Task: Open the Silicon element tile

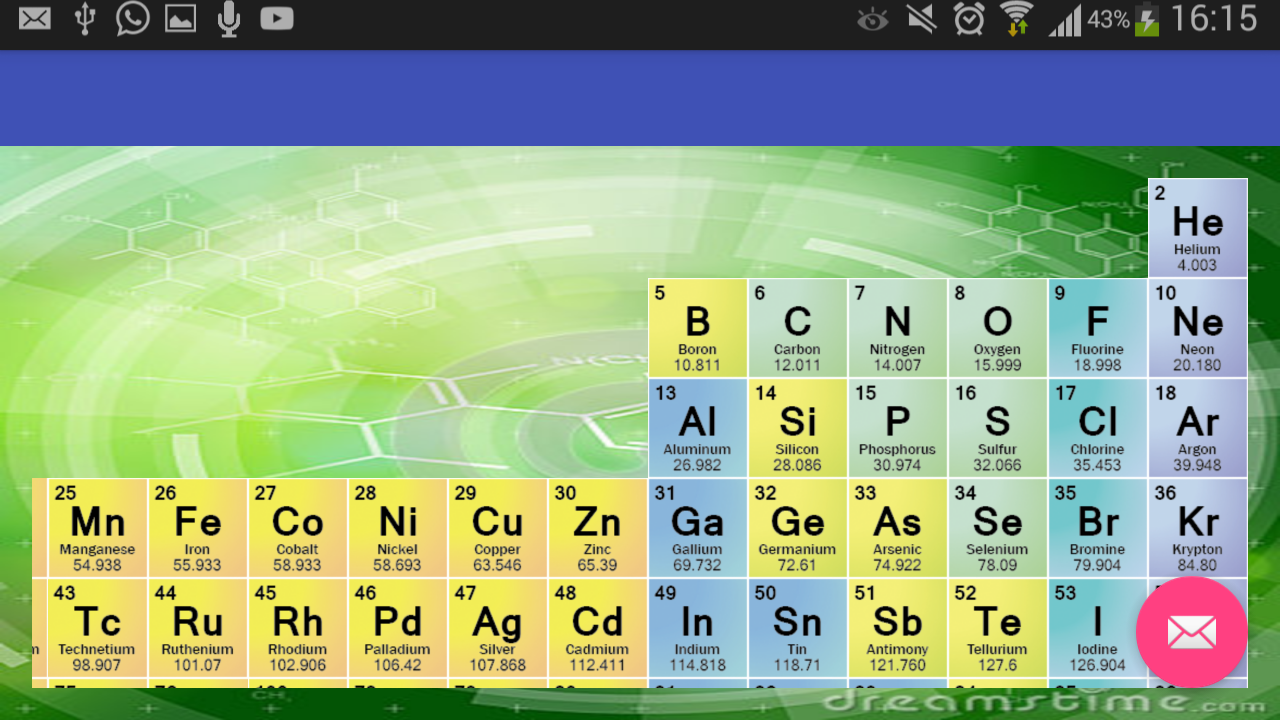Action: [798, 428]
